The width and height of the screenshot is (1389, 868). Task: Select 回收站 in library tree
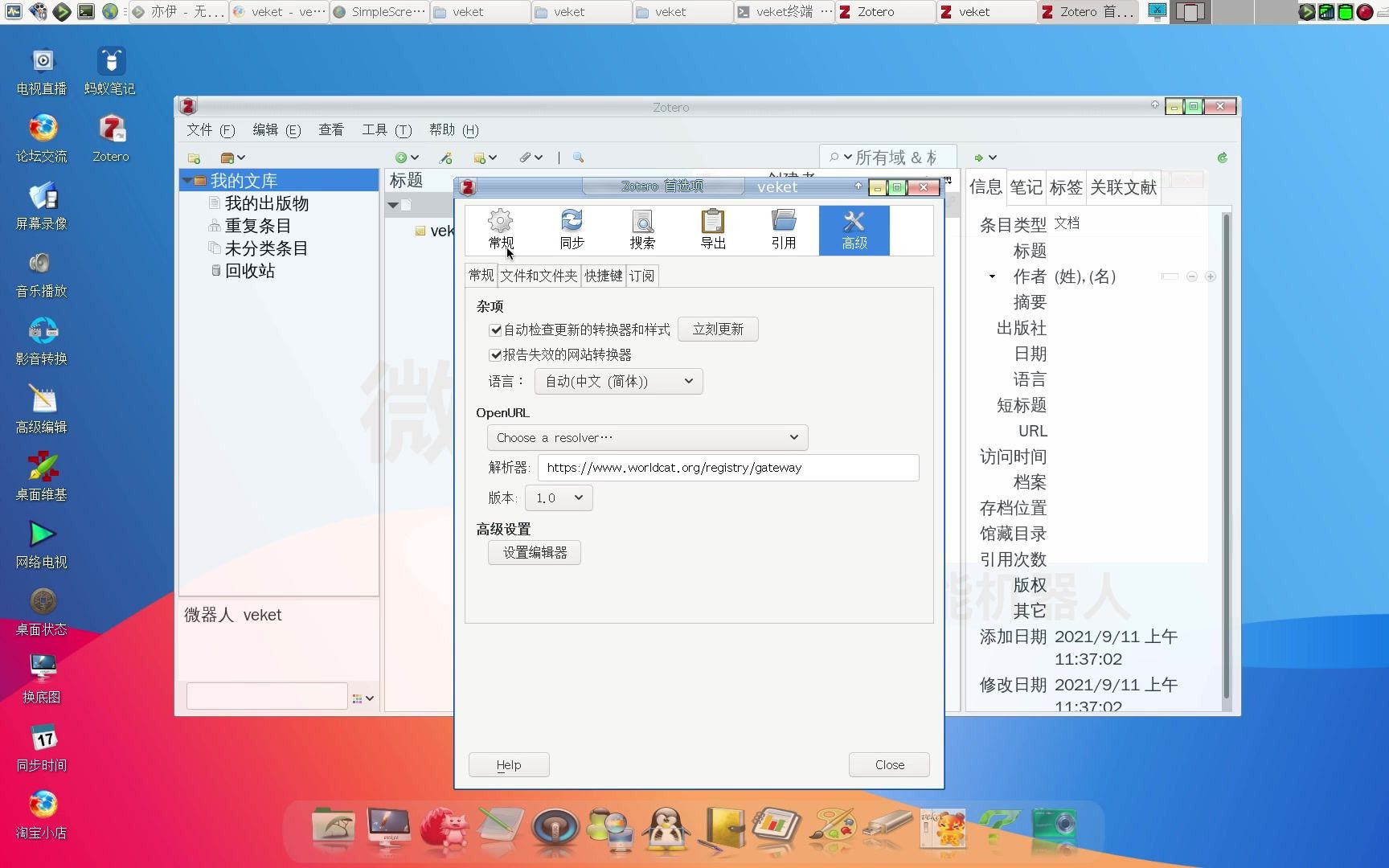click(x=249, y=271)
